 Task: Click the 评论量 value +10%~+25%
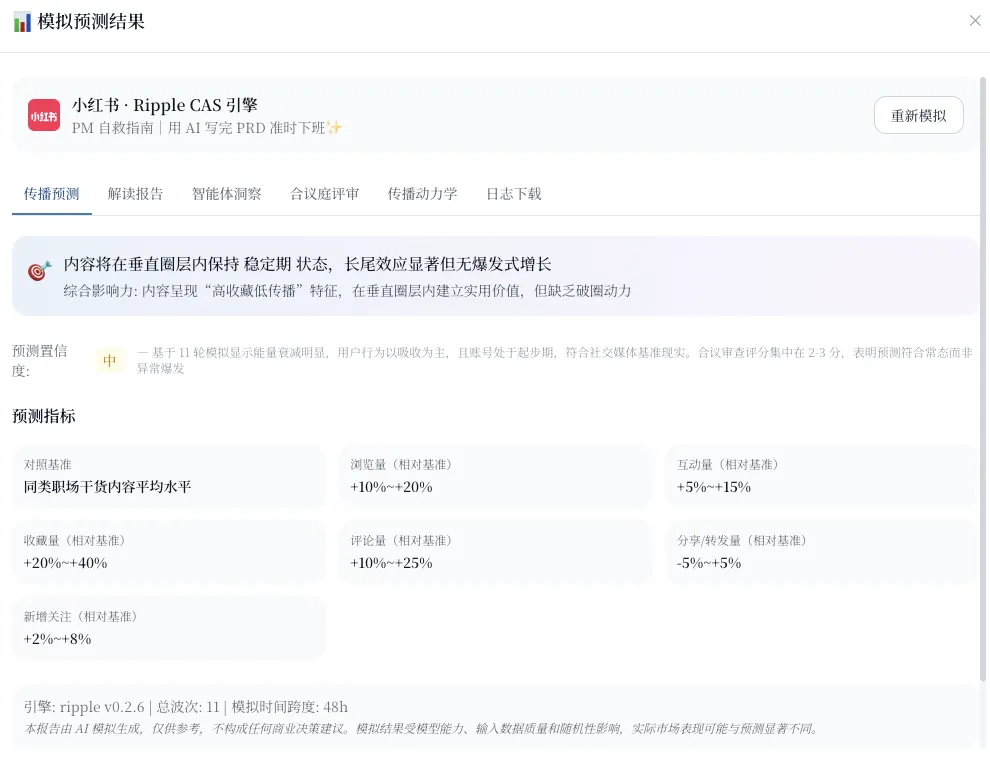point(391,563)
